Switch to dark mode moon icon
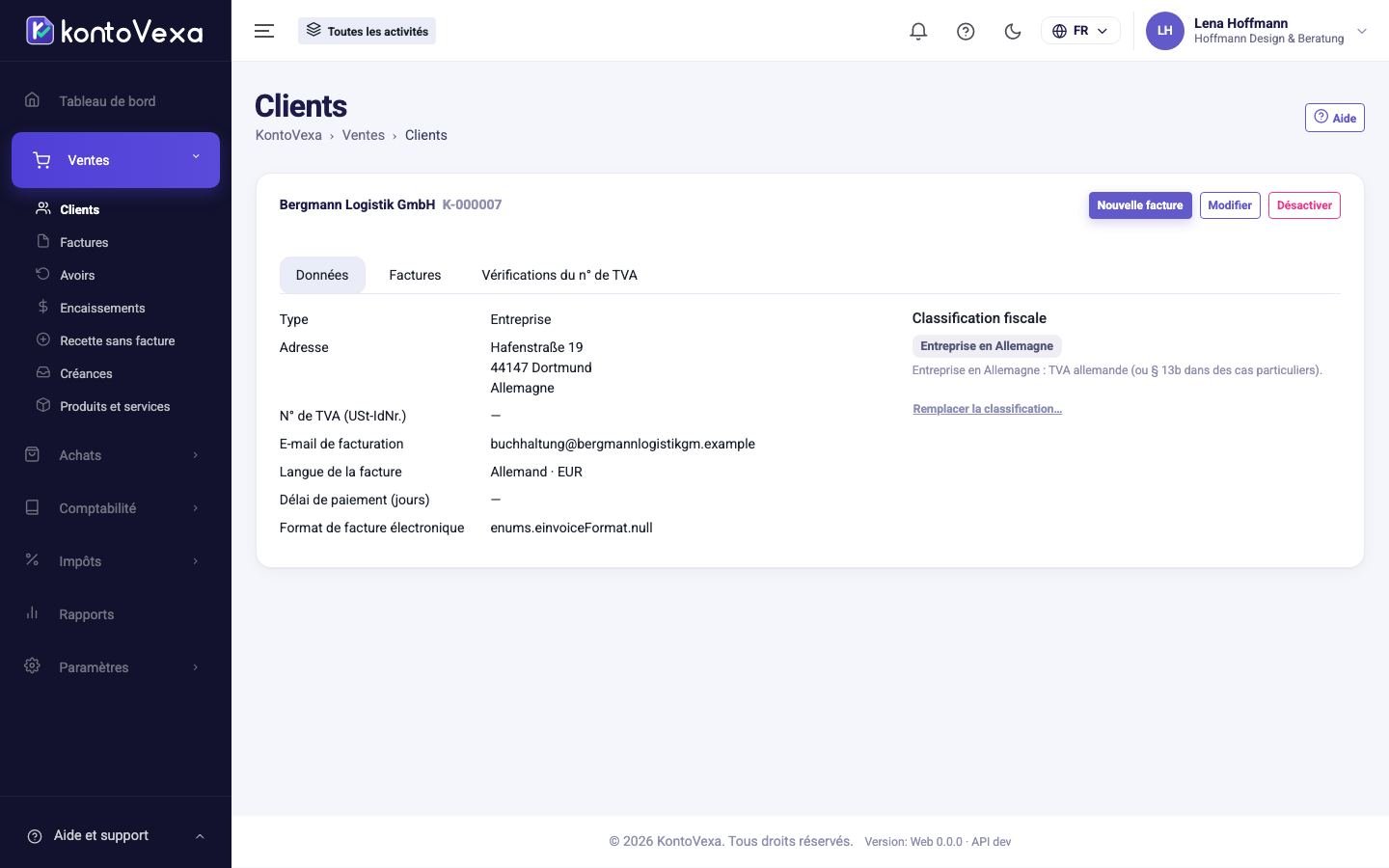This screenshot has width=1389, height=868. 1013,31
